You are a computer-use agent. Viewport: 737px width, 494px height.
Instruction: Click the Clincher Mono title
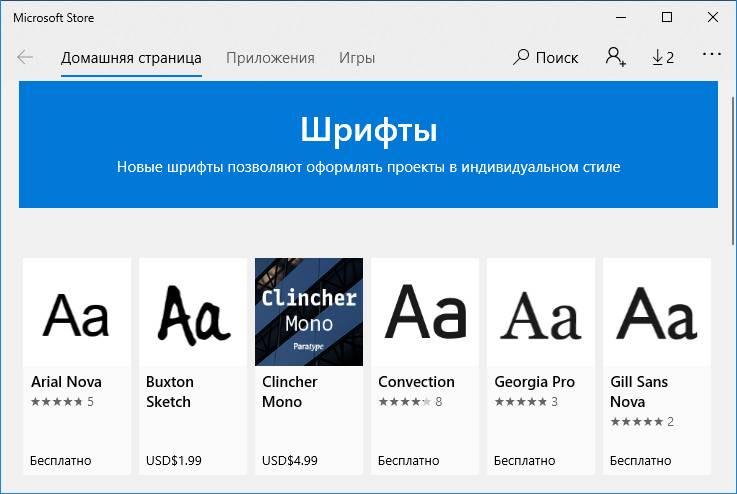tap(290, 392)
